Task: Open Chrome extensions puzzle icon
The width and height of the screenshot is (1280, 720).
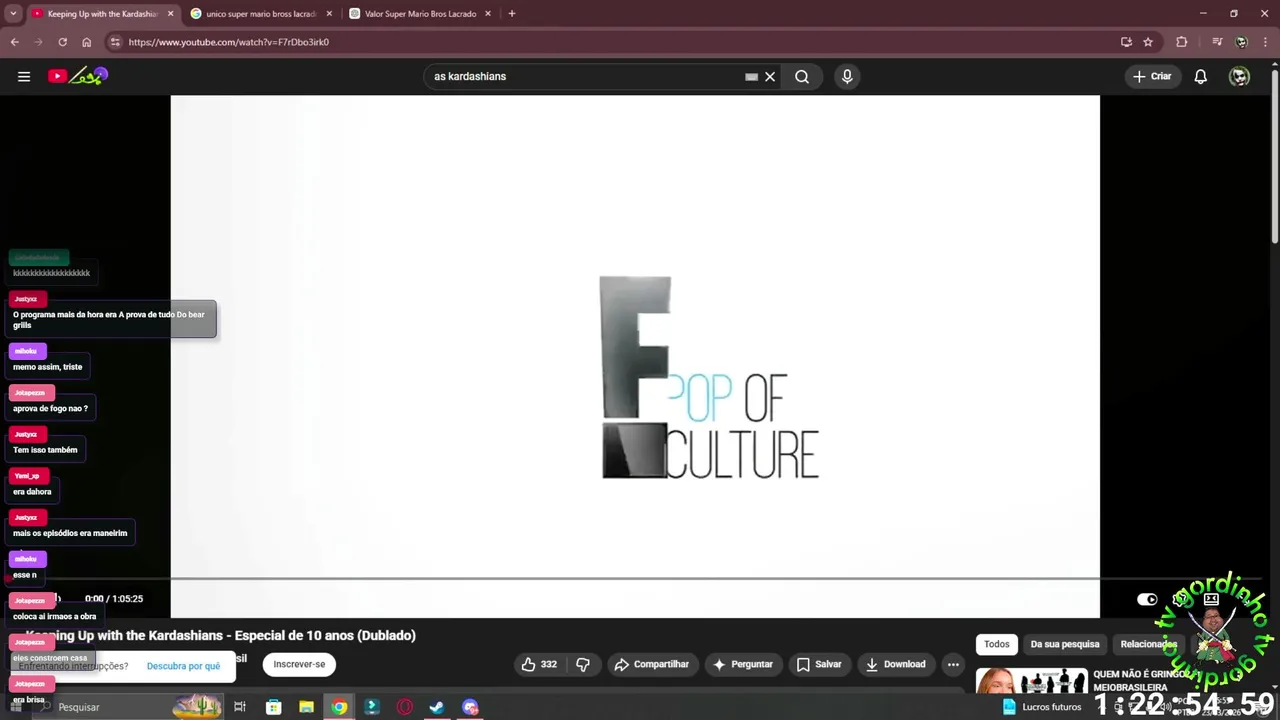Action: point(1182,42)
